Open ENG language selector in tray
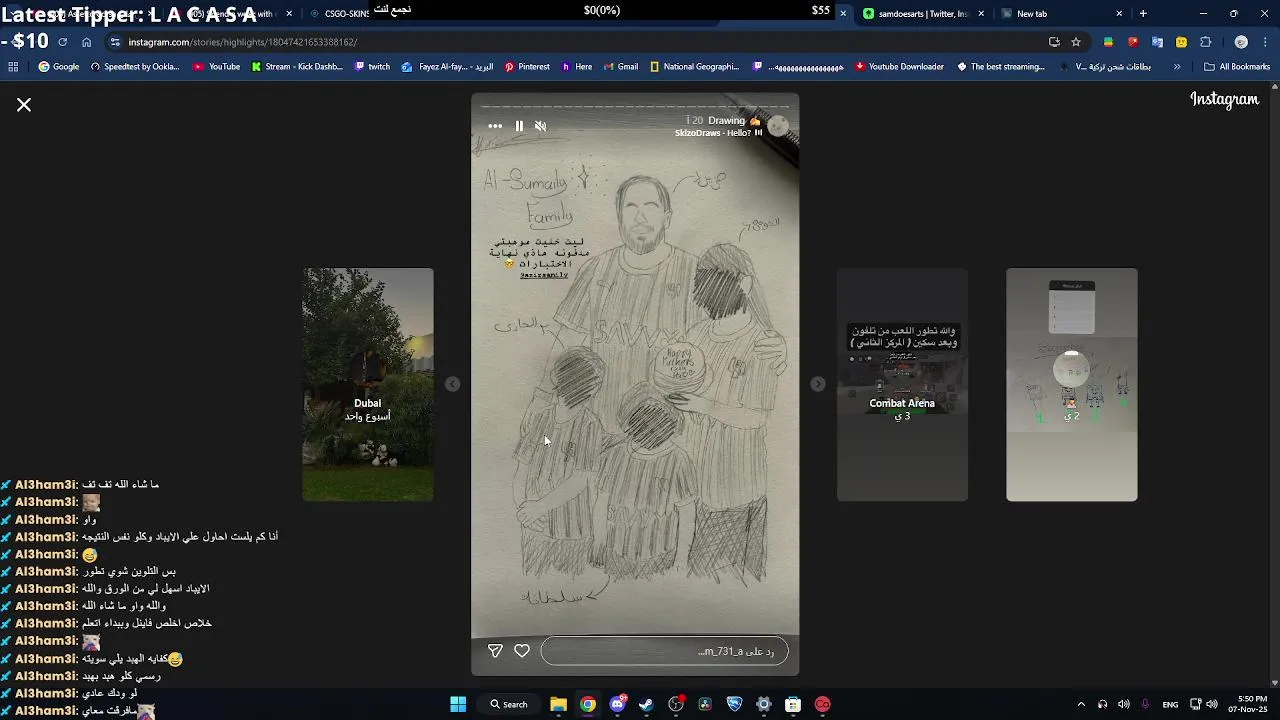Screen dimensions: 1280x720 tap(1170, 704)
